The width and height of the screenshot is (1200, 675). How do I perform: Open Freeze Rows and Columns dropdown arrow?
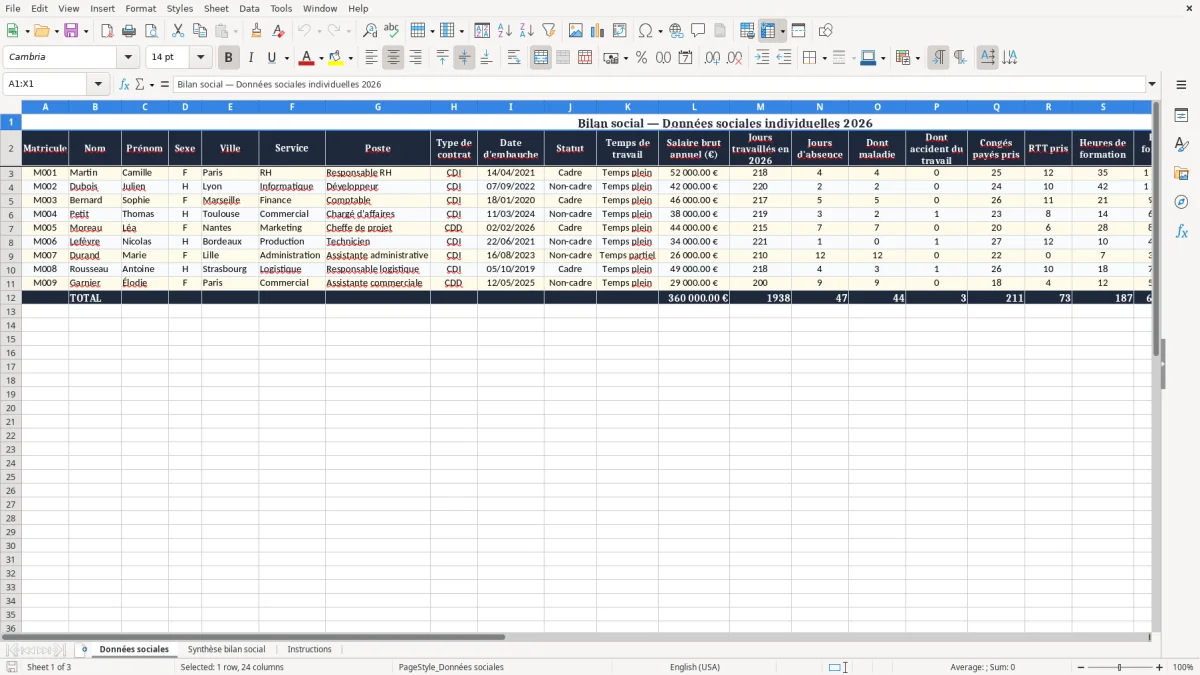tap(782, 31)
